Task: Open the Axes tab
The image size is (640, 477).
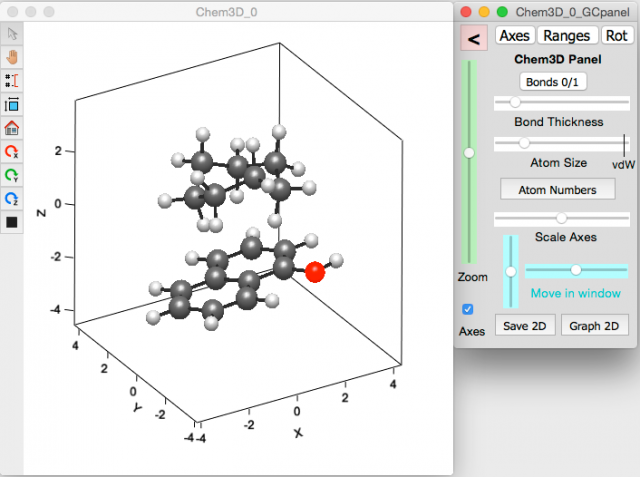Action: 515,35
